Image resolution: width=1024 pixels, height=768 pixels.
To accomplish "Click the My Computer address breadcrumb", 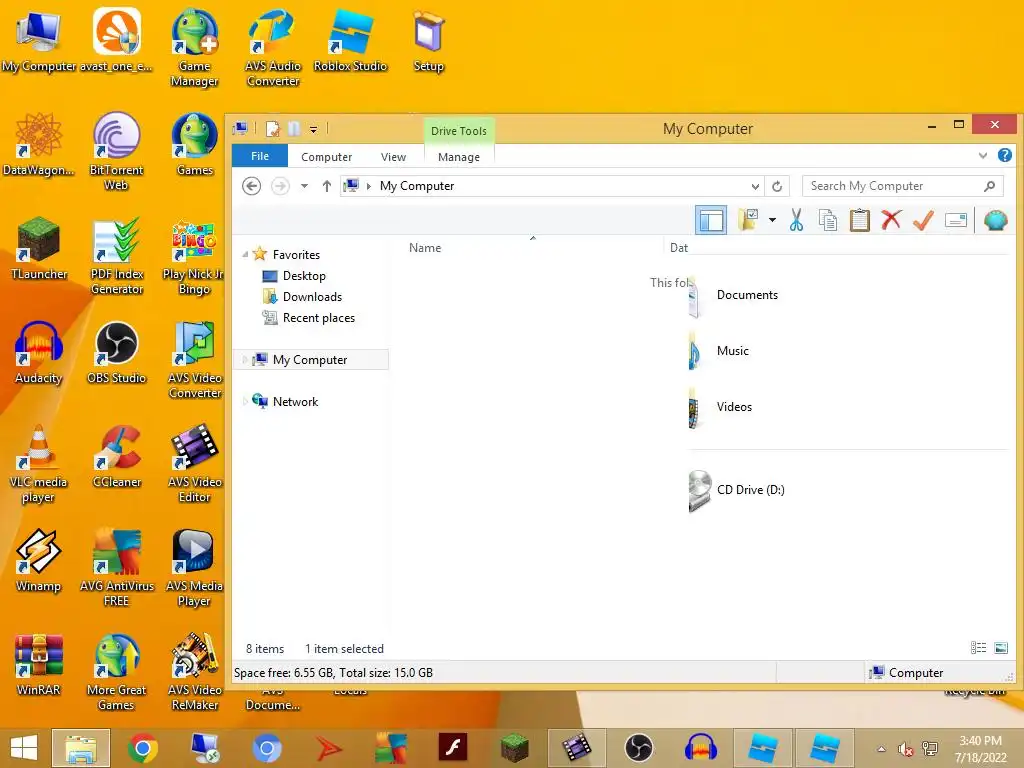I will click(x=417, y=186).
